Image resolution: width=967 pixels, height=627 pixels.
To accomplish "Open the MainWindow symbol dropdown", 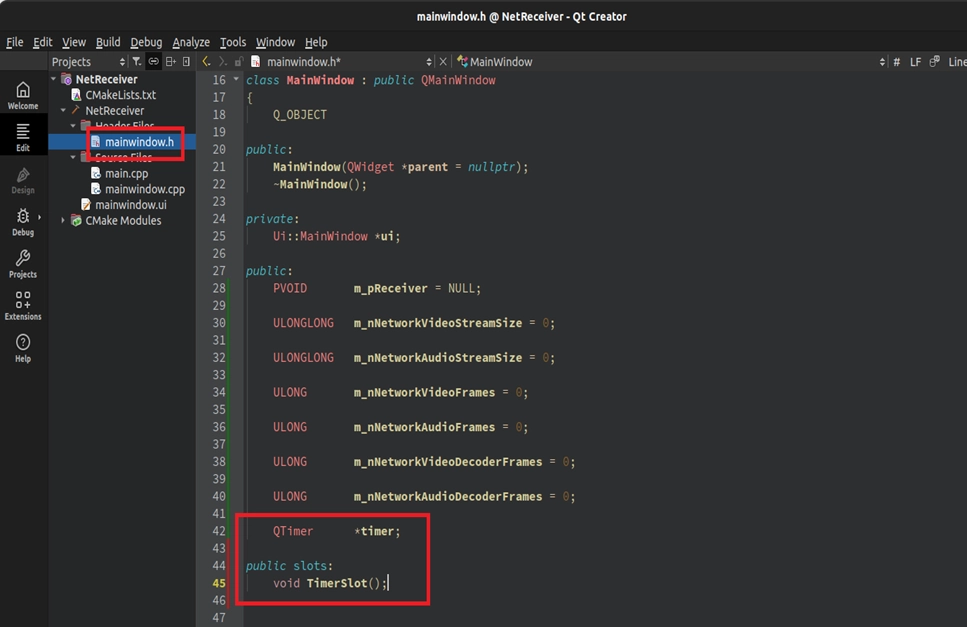I will [671, 62].
